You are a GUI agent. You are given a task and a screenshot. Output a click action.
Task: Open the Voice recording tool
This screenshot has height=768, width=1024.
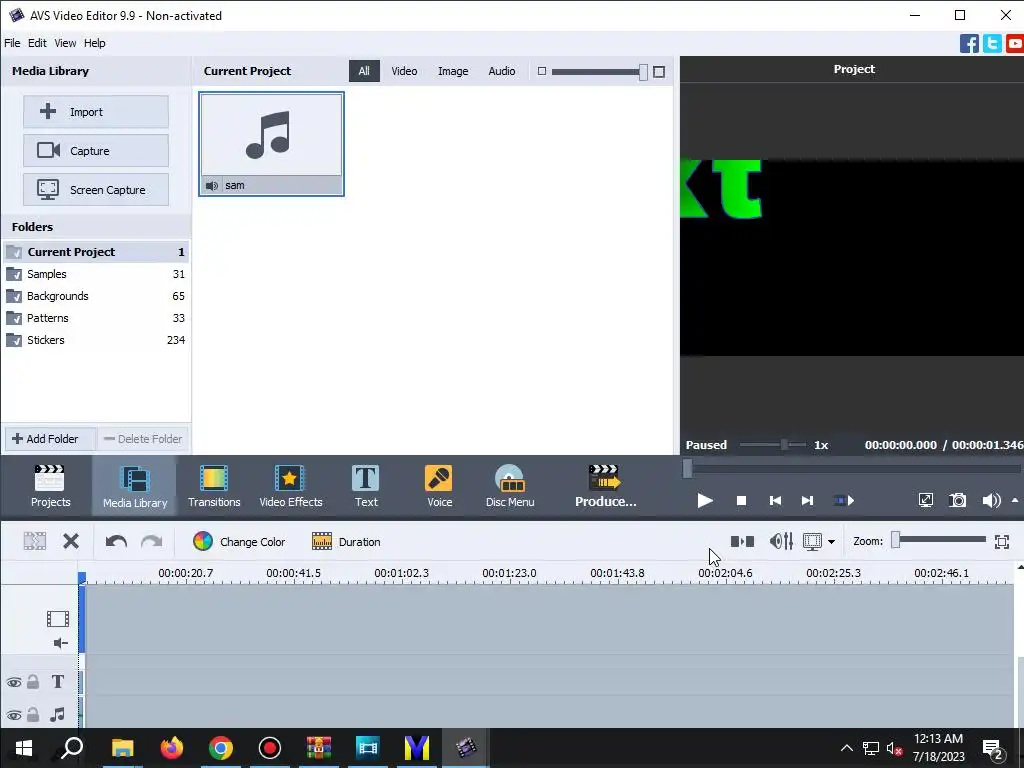tap(439, 486)
